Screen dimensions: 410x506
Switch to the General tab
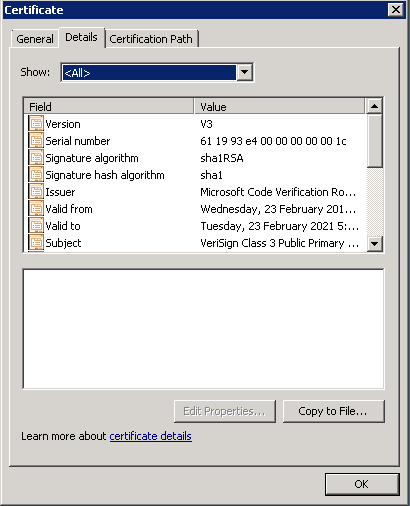35,39
